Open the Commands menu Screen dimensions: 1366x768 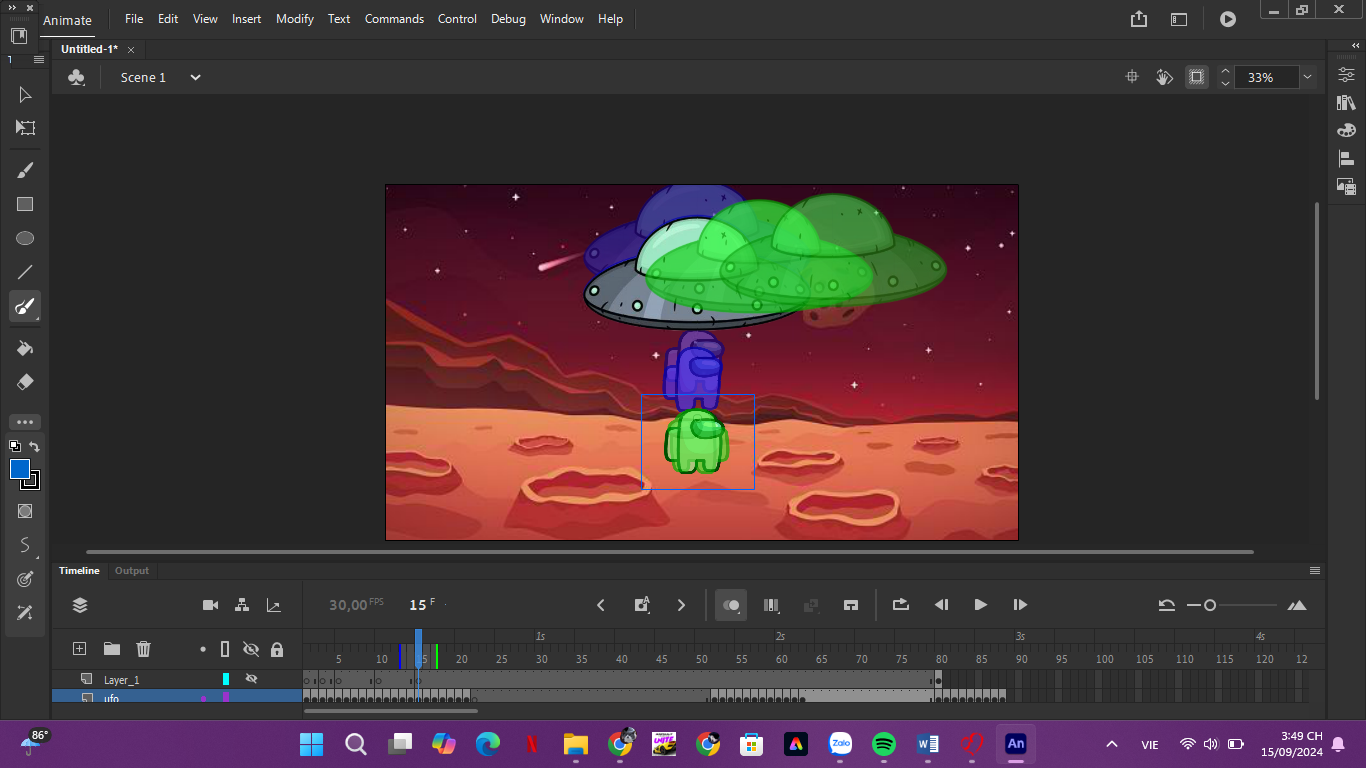[394, 19]
